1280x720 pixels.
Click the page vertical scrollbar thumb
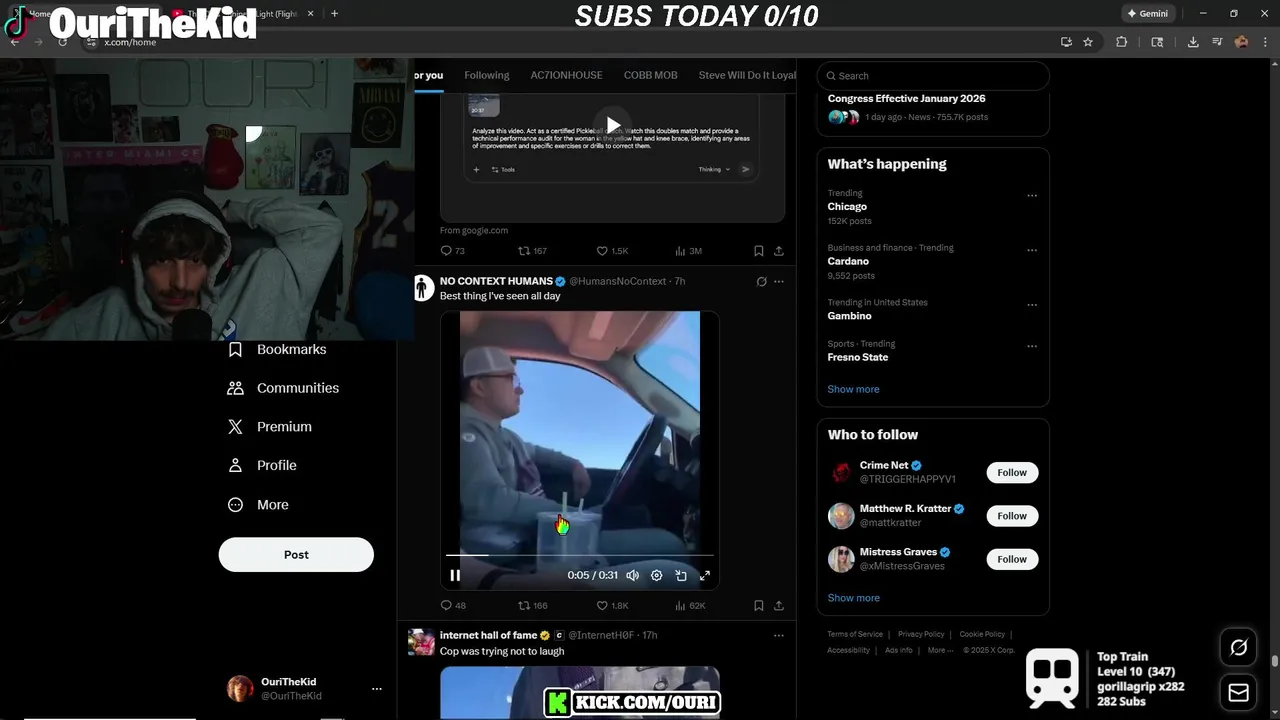click(1275, 661)
